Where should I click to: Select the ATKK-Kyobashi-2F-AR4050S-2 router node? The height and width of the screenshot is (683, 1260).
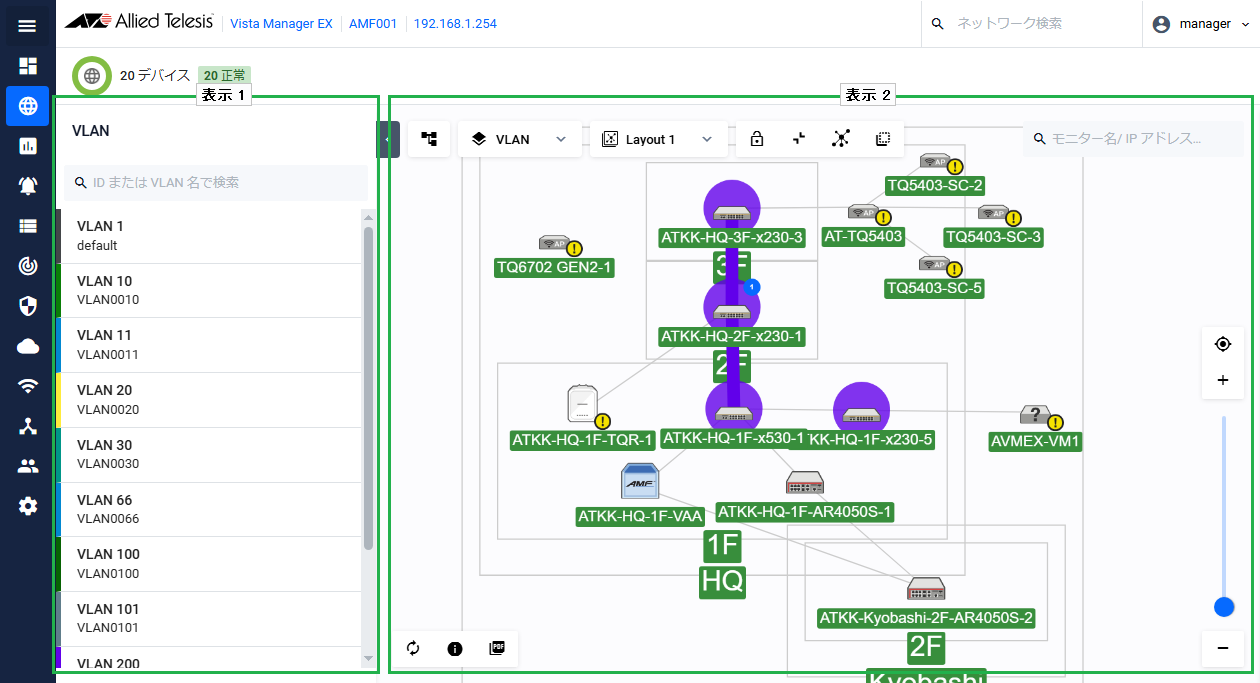[x=925, y=588]
